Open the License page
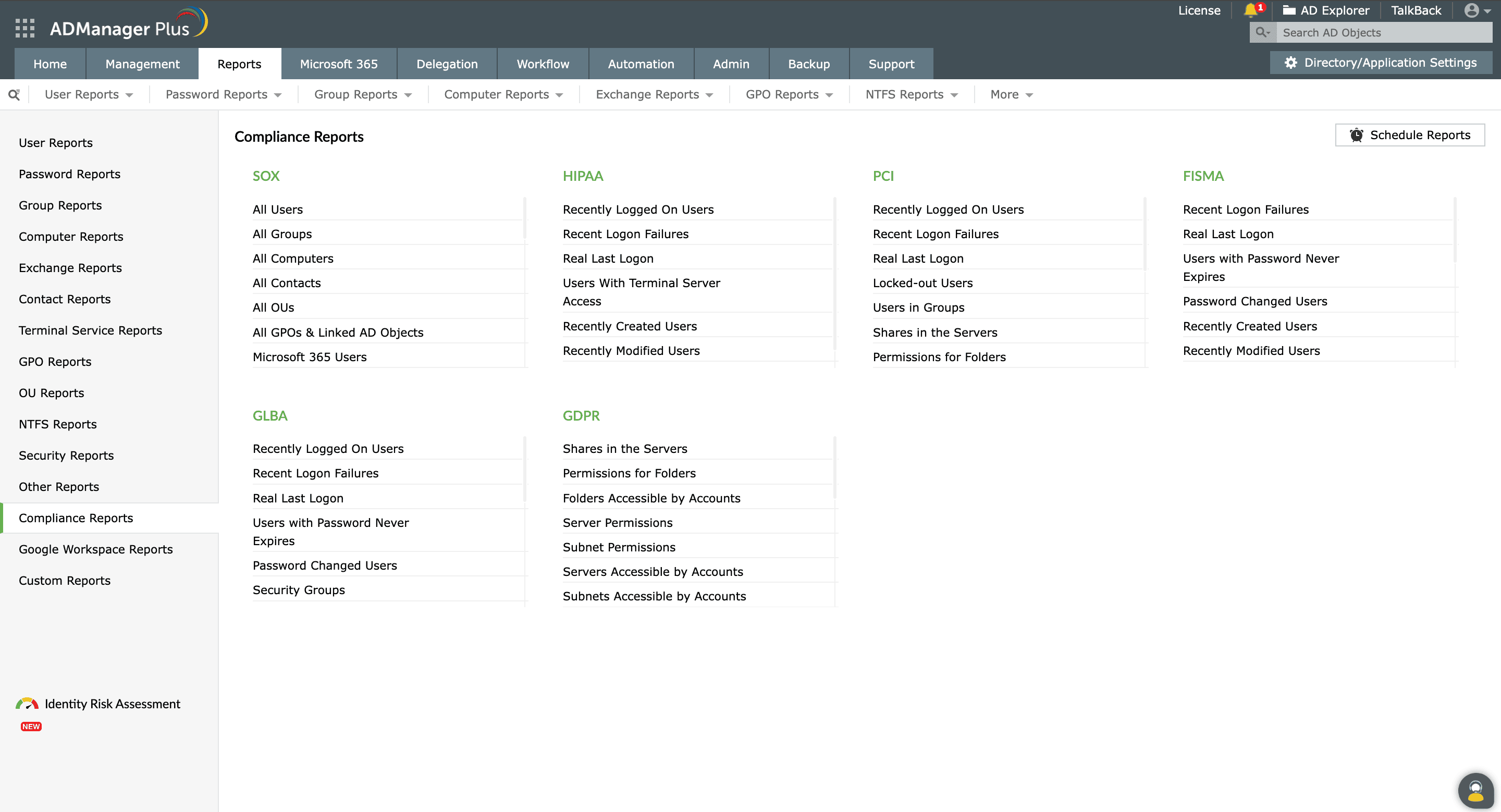 point(1199,10)
